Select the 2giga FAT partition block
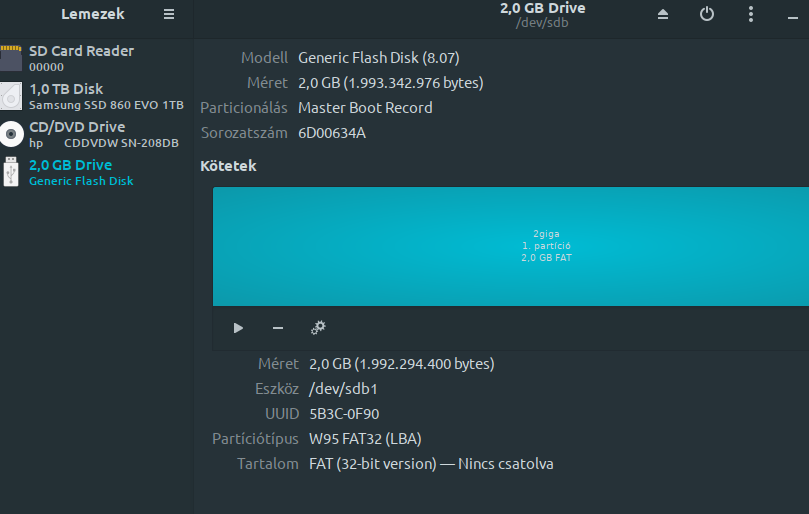 click(510, 246)
